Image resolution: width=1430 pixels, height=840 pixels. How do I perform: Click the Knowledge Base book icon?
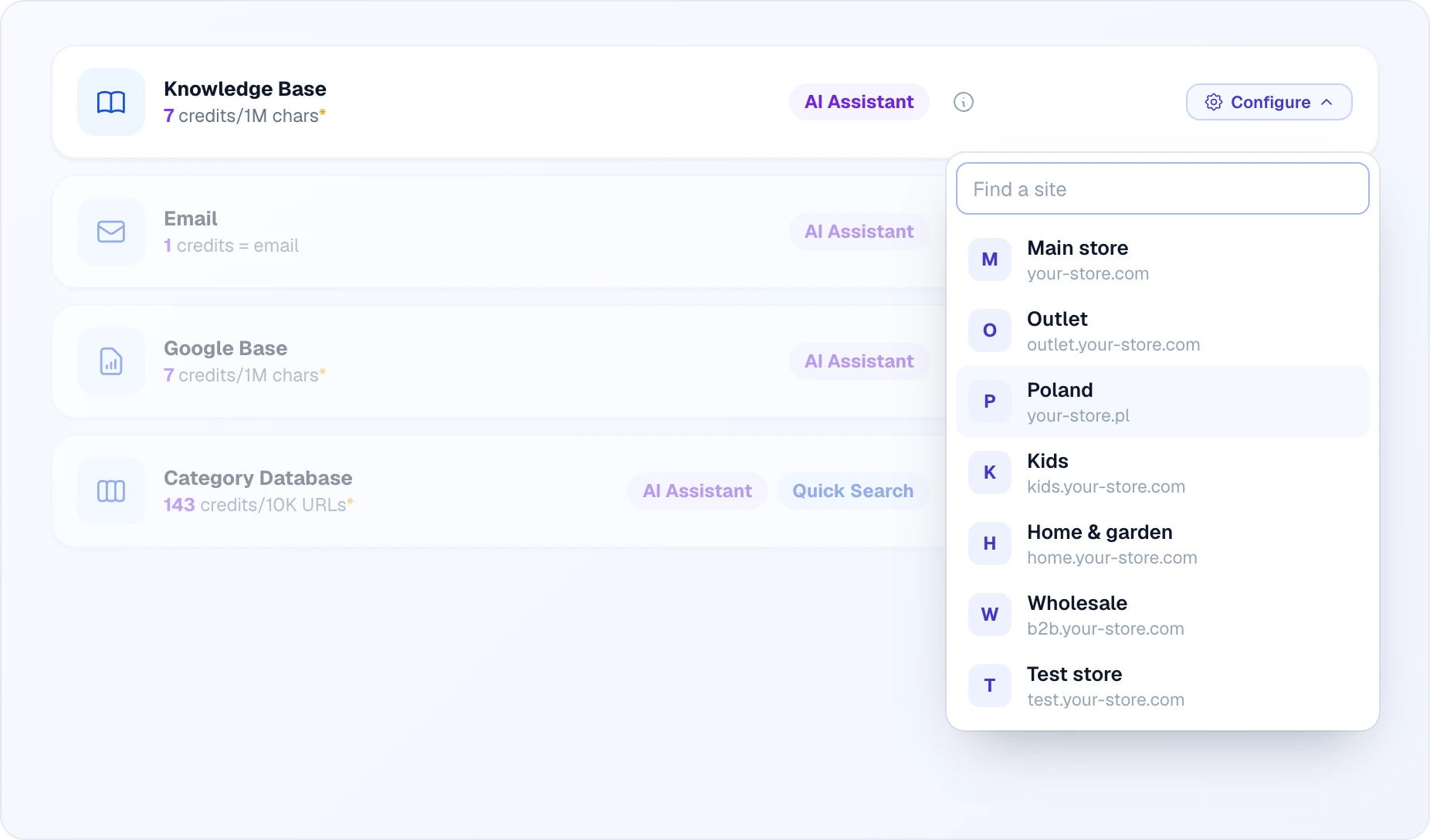(x=111, y=102)
